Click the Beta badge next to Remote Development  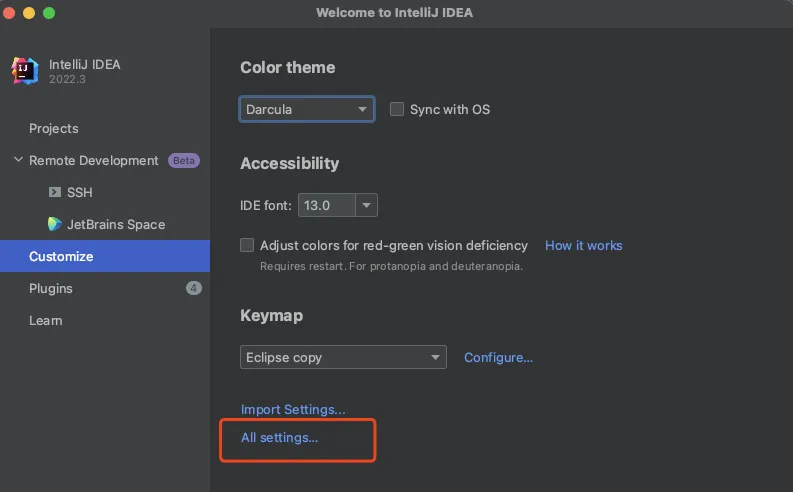pos(183,160)
